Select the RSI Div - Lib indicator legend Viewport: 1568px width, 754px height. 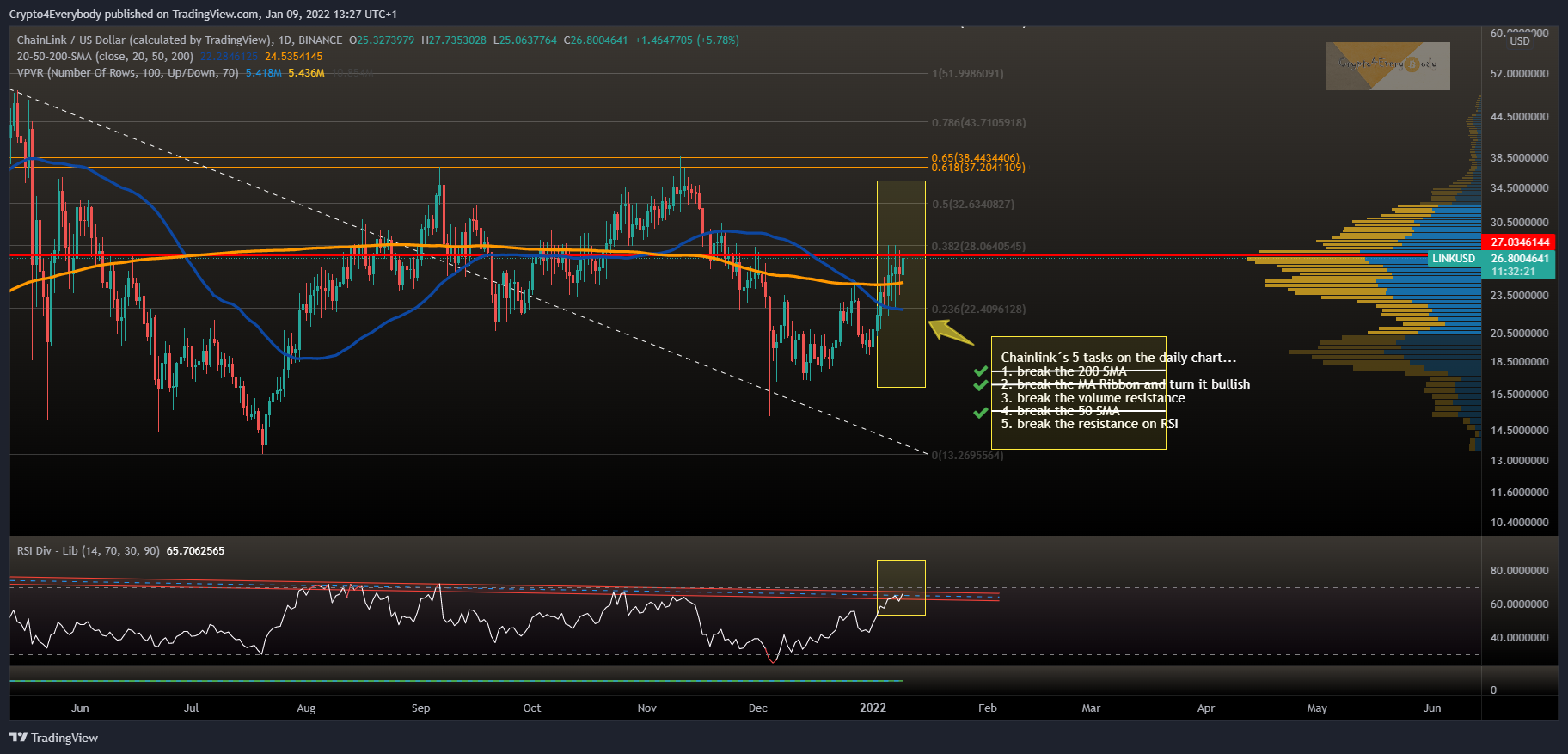(88, 551)
